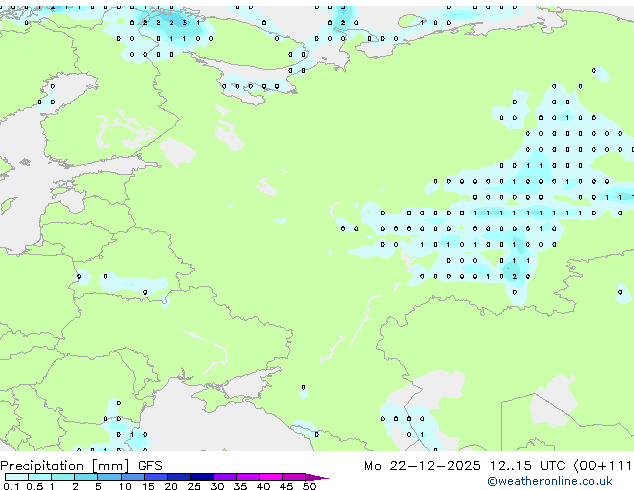
Task: Select the legend swatch between 0.1 and 0.5
Action: (17, 477)
